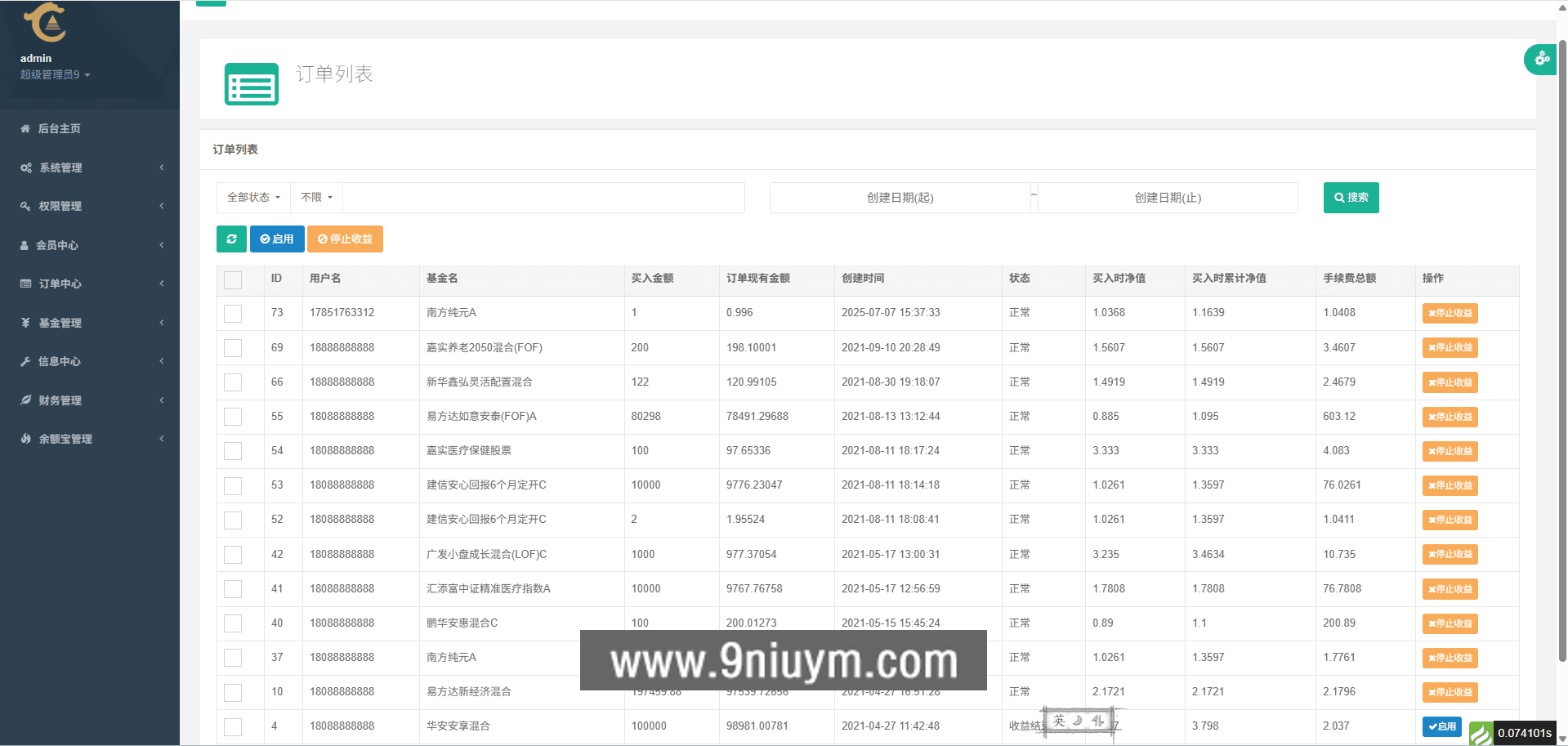1568x746 pixels.
Task: Open the 全部状态 status dropdown
Action: [252, 197]
